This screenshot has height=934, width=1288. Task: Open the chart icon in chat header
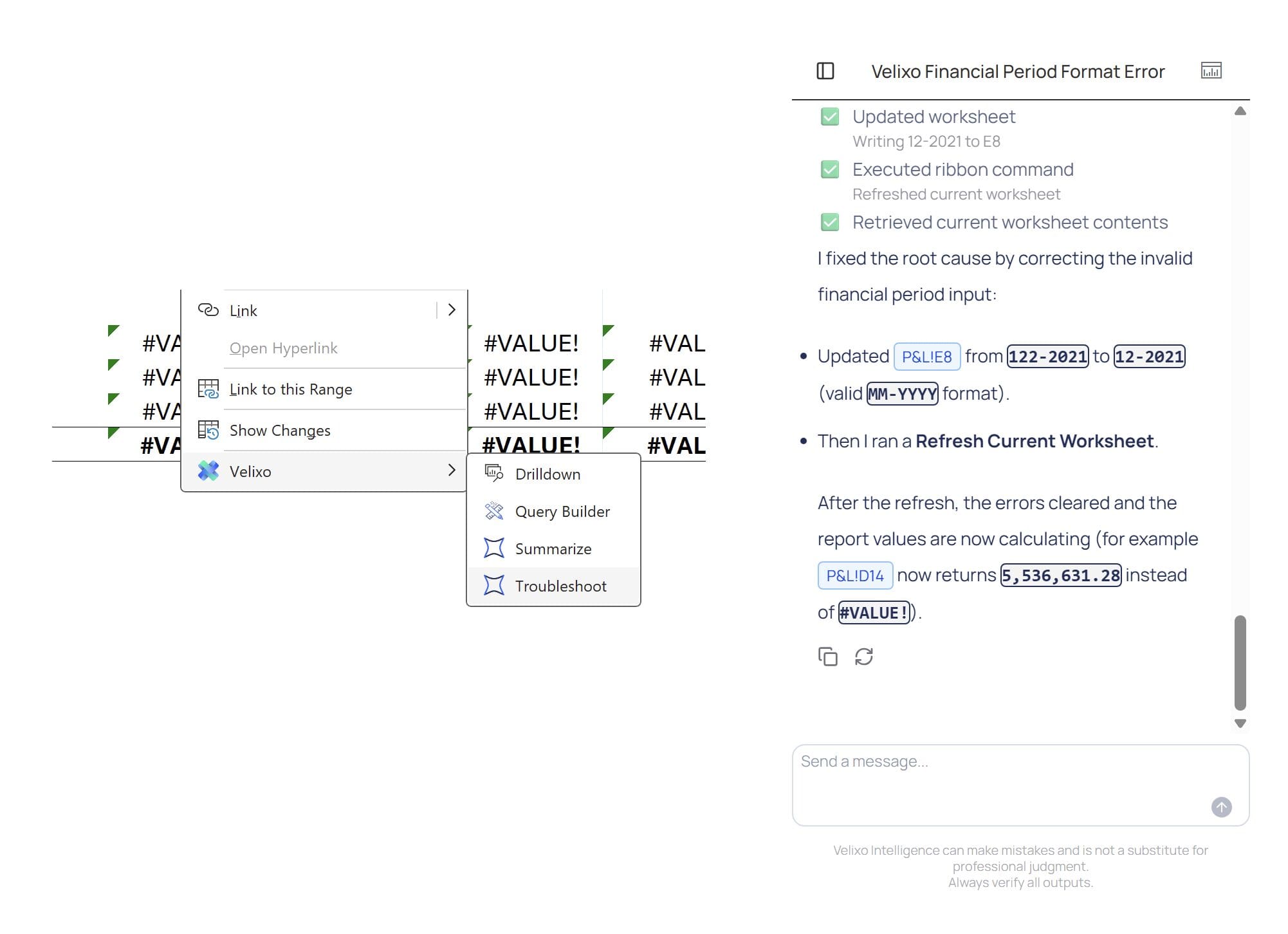(x=1211, y=70)
